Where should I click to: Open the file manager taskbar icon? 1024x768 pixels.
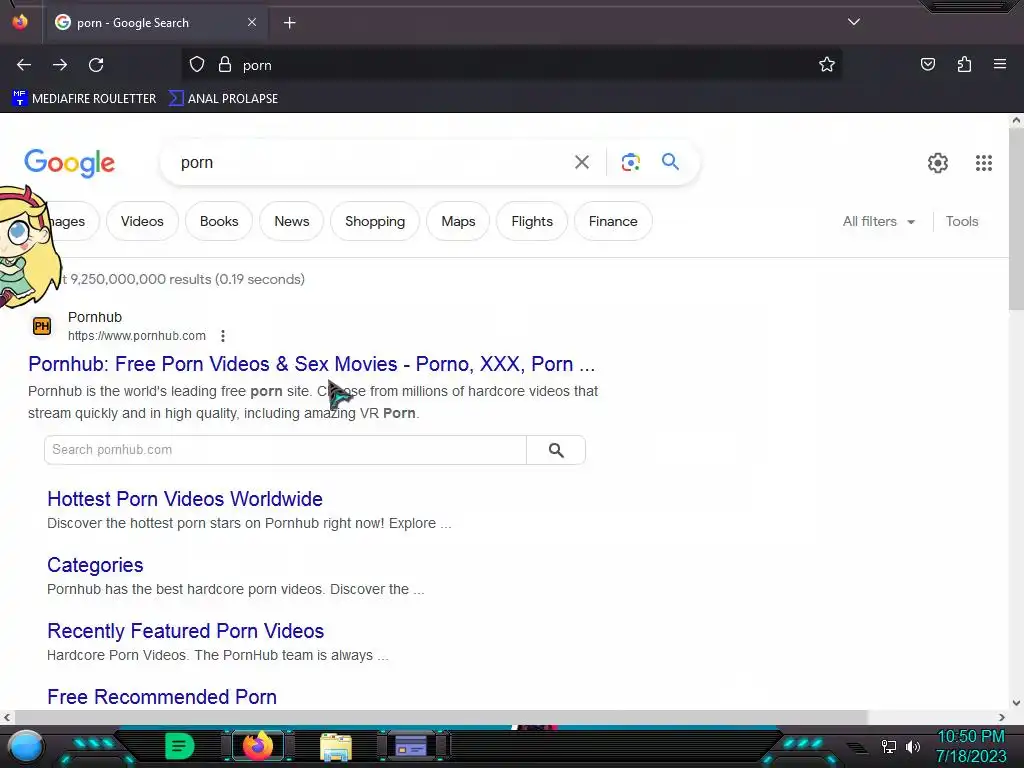click(x=336, y=747)
